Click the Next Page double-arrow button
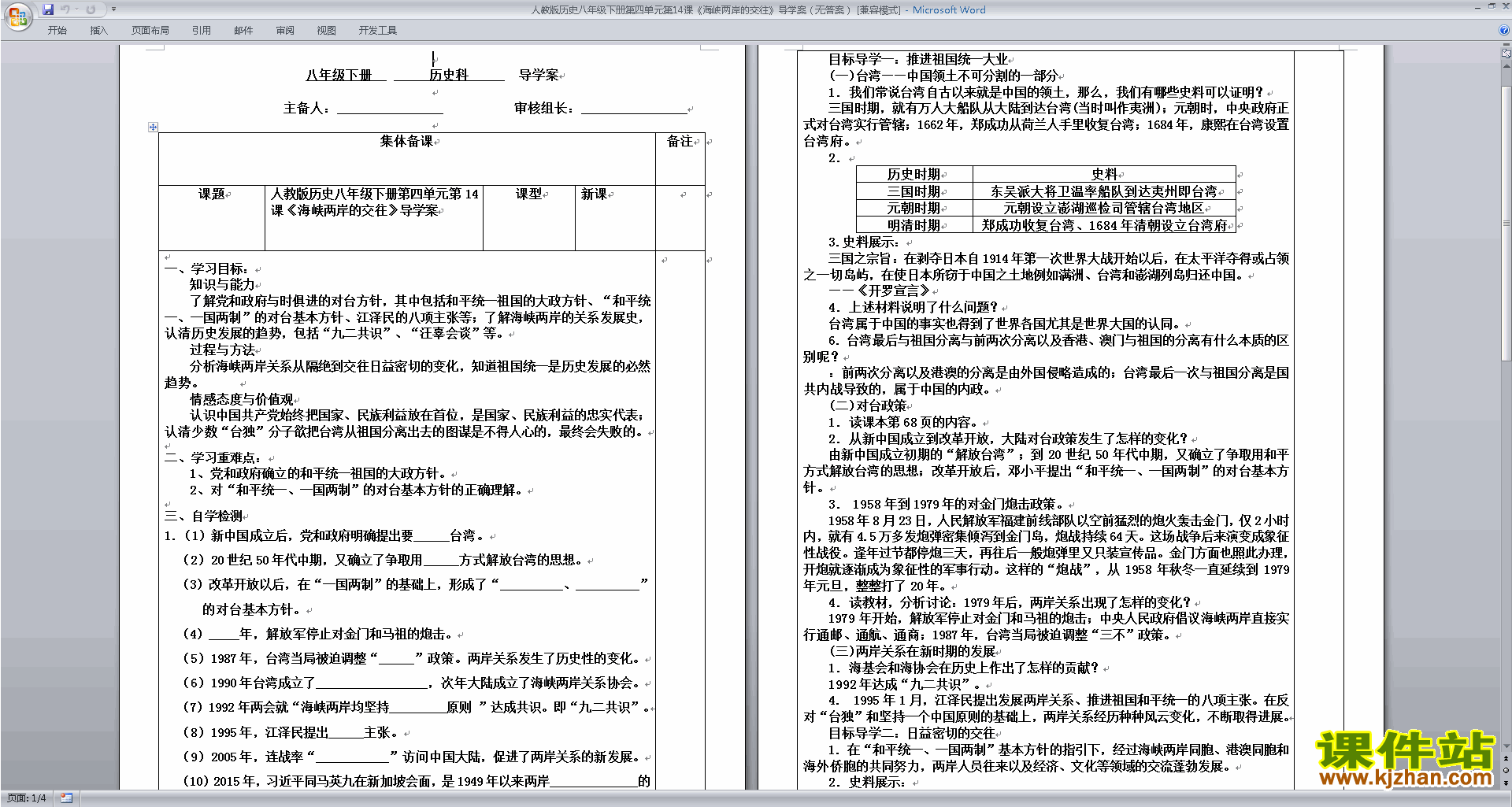 pos(1506,783)
